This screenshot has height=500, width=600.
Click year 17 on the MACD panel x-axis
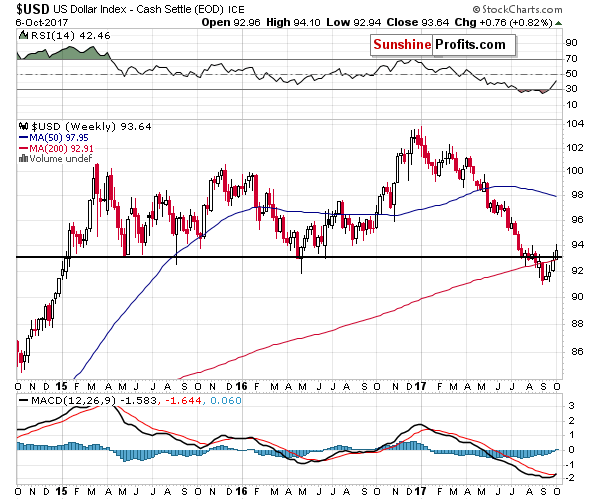(x=420, y=491)
